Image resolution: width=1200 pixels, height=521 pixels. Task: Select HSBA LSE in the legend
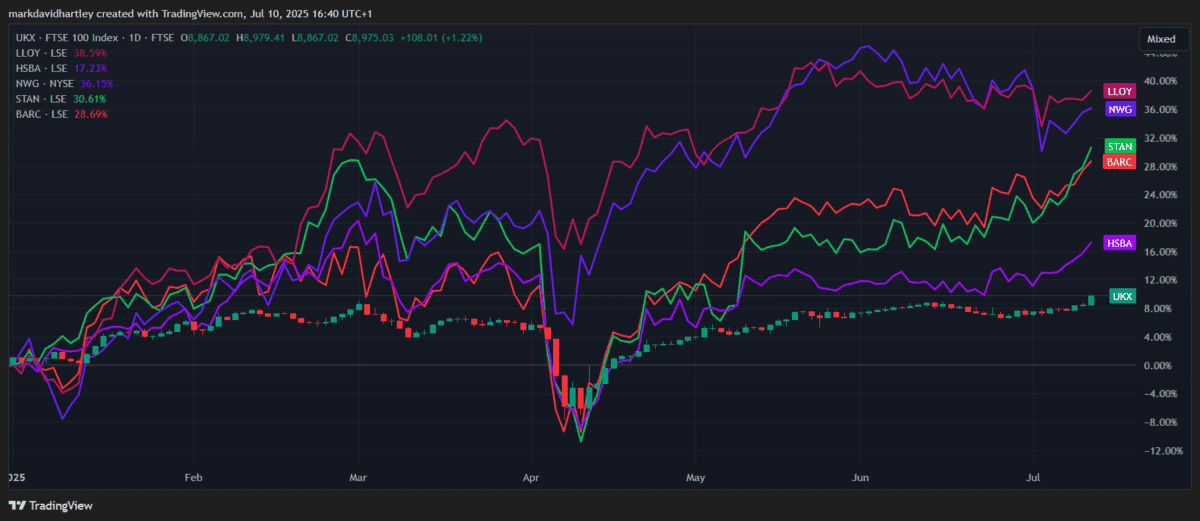click(x=41, y=68)
